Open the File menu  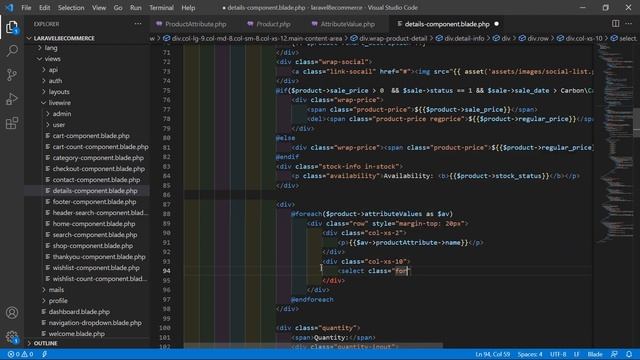pyautogui.click(x=26, y=8)
